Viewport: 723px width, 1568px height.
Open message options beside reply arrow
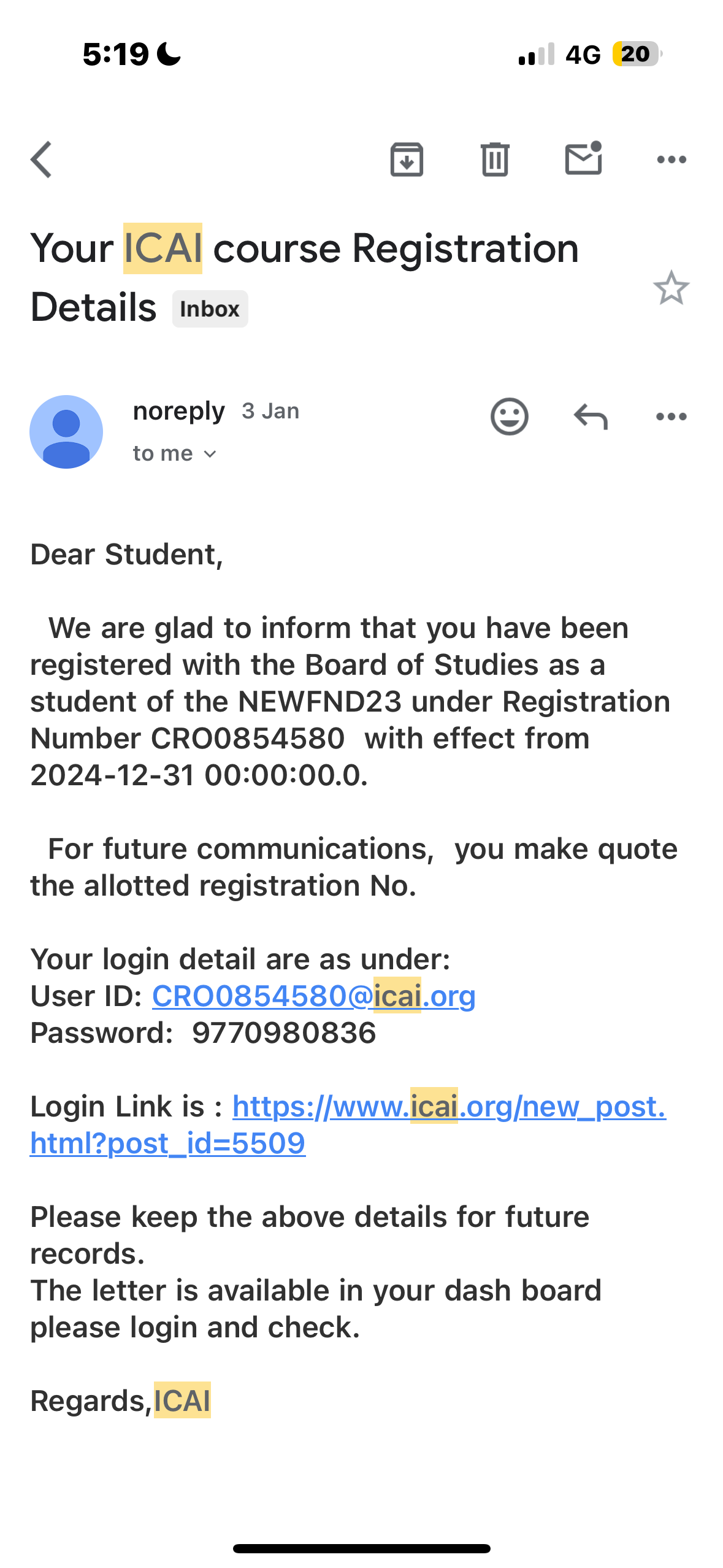point(671,417)
